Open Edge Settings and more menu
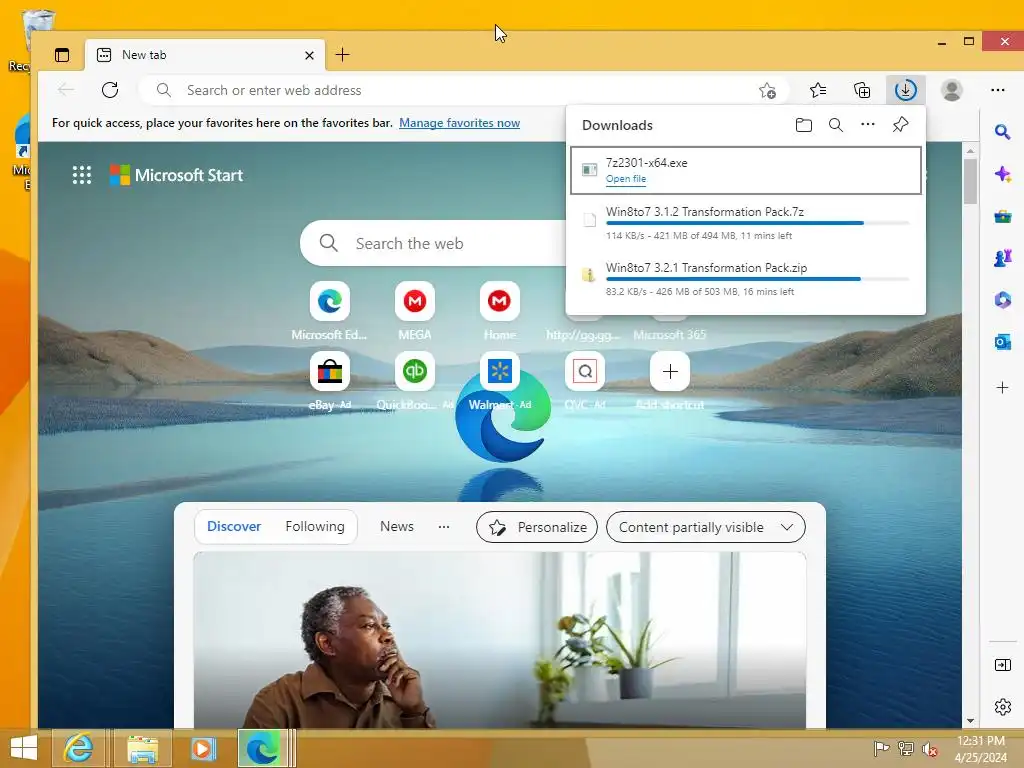1024x768 pixels. point(997,90)
